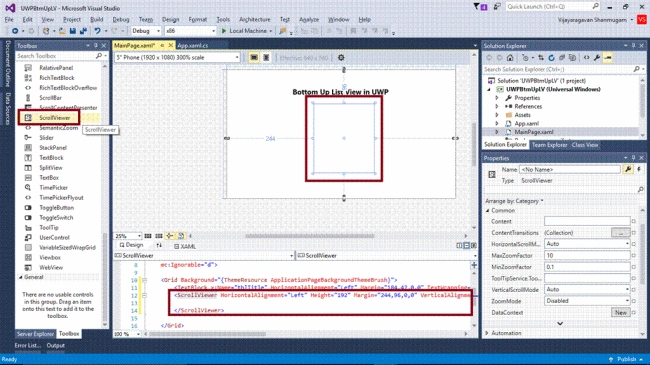The height and width of the screenshot is (365, 650).
Task: Switch to the XAML pane tab
Action: 185,246
